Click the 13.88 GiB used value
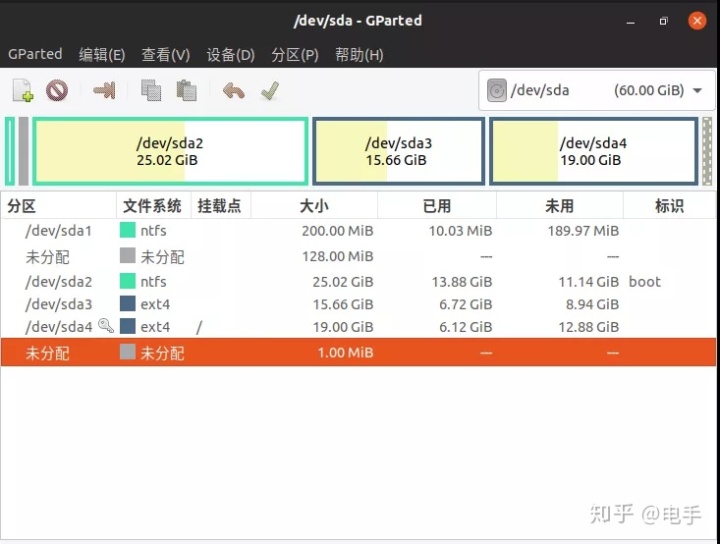This screenshot has height=544, width=720. click(461, 282)
